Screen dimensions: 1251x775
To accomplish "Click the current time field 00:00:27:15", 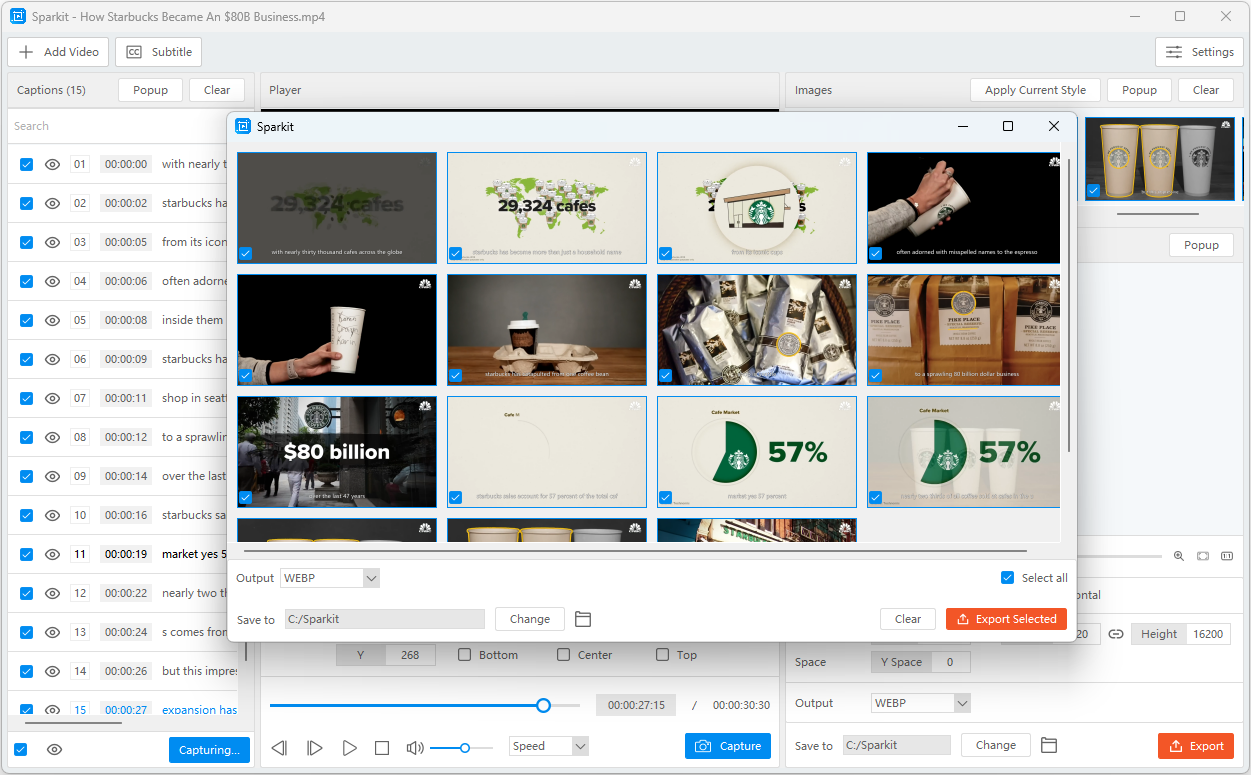I will 636,705.
